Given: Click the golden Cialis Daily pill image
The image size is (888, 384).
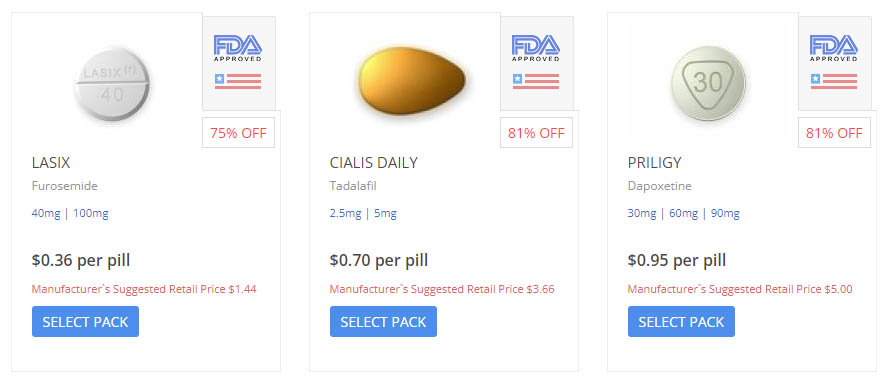Looking at the screenshot, I should click(x=411, y=80).
